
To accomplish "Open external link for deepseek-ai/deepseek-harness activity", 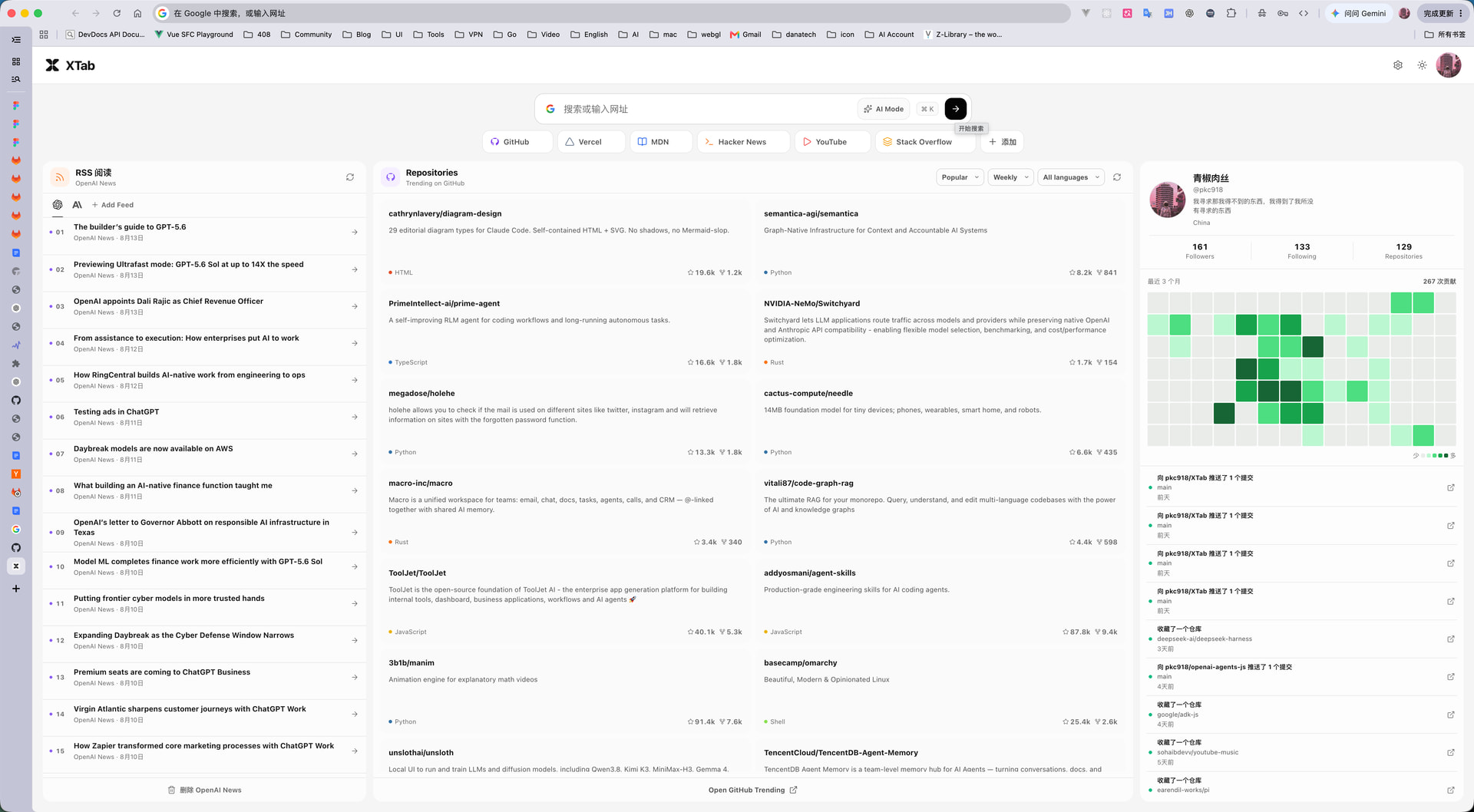I will pyautogui.click(x=1451, y=639).
